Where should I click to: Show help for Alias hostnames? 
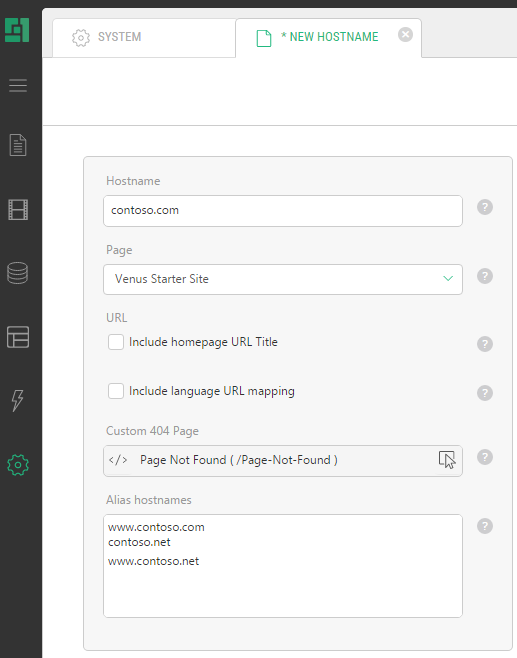tap(485, 526)
